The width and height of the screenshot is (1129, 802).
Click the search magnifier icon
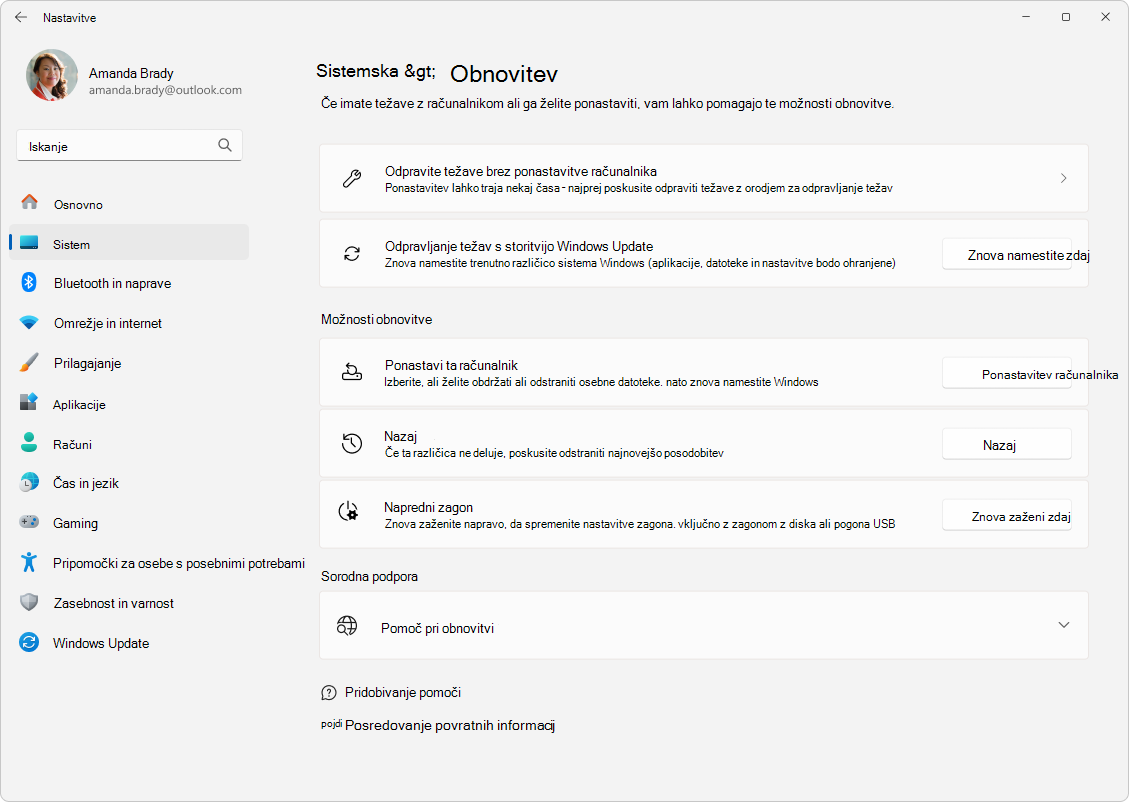pyautogui.click(x=225, y=145)
